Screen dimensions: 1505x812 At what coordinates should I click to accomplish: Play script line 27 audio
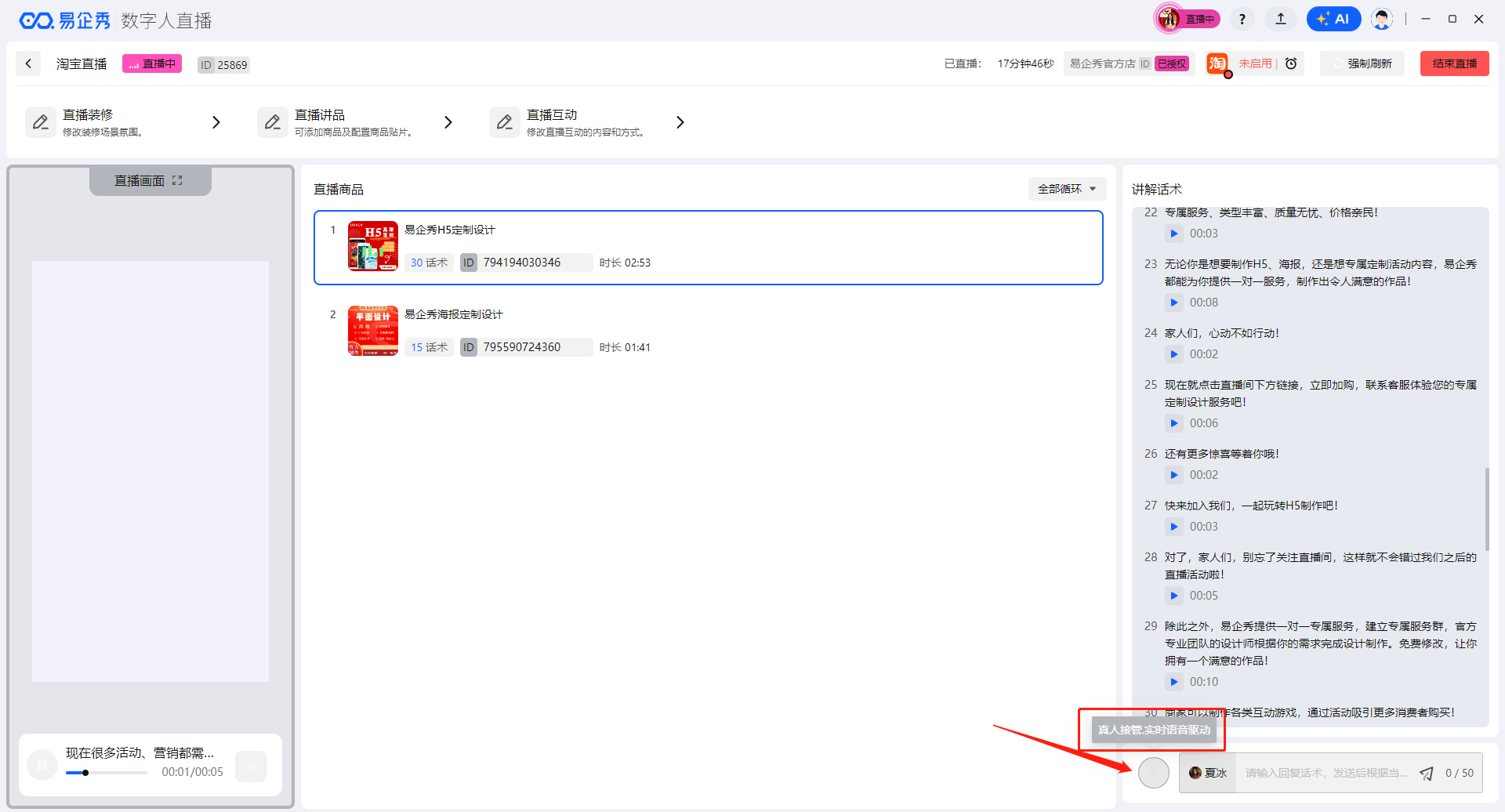click(x=1173, y=527)
